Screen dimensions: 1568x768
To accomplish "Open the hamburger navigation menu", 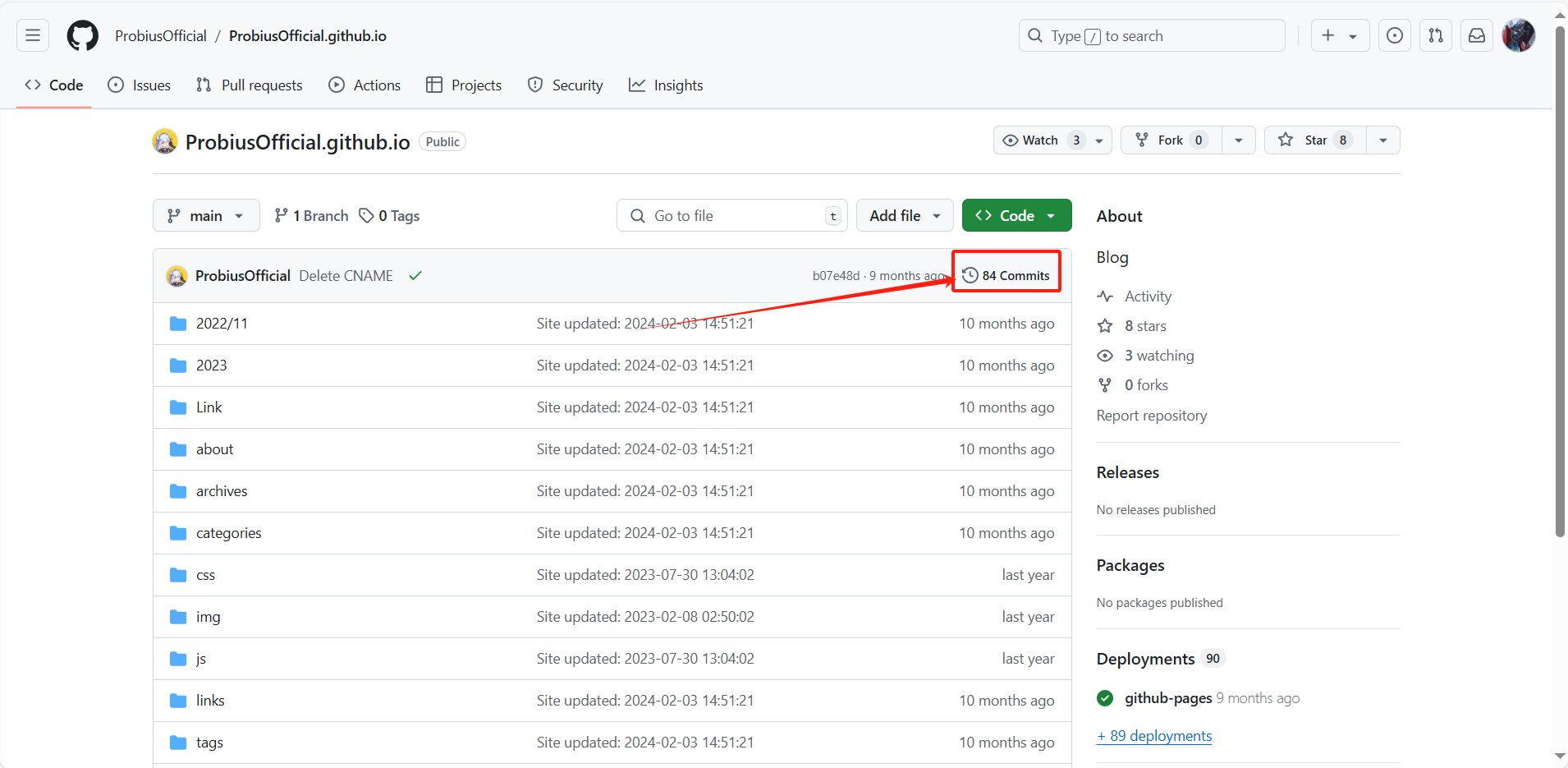I will (33, 35).
